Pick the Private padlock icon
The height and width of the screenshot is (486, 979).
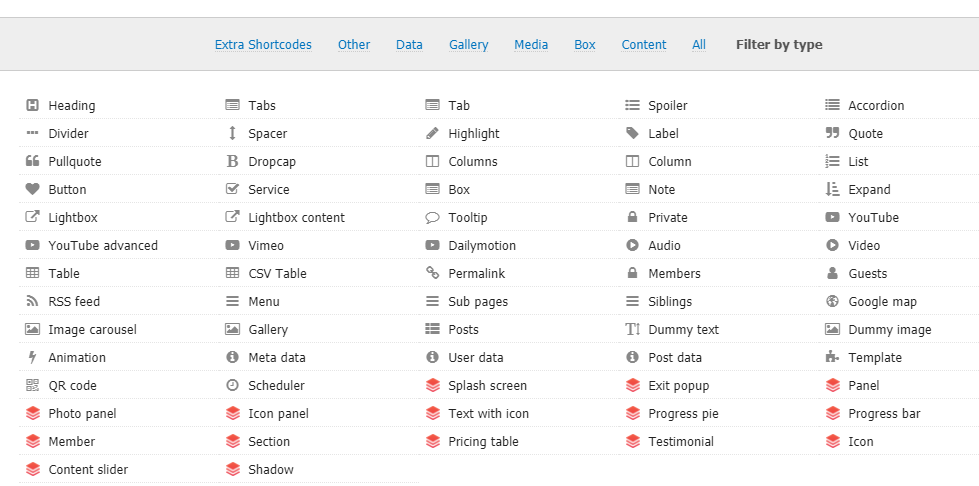tap(632, 217)
